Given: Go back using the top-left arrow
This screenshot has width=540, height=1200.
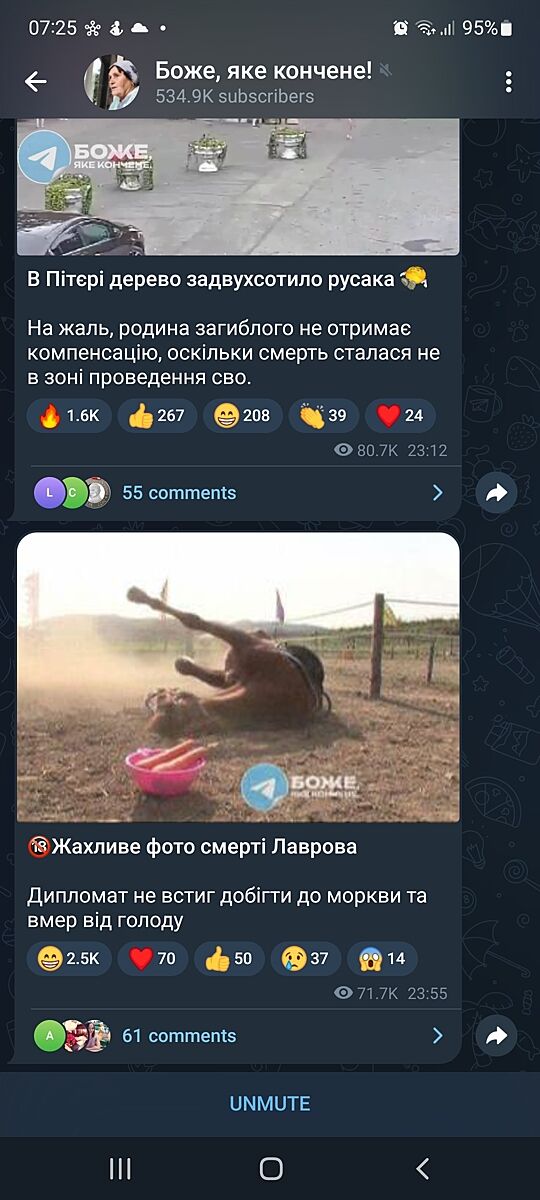Looking at the screenshot, I should (35, 82).
